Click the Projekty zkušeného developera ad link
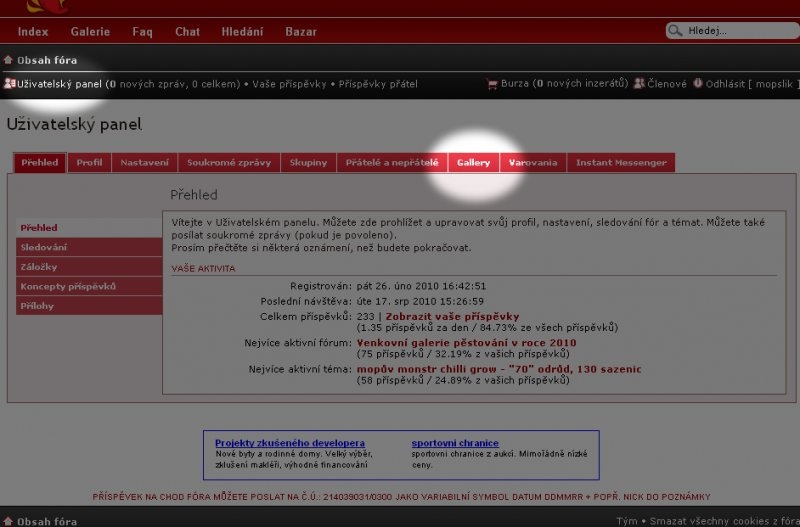 pyautogui.click(x=290, y=443)
